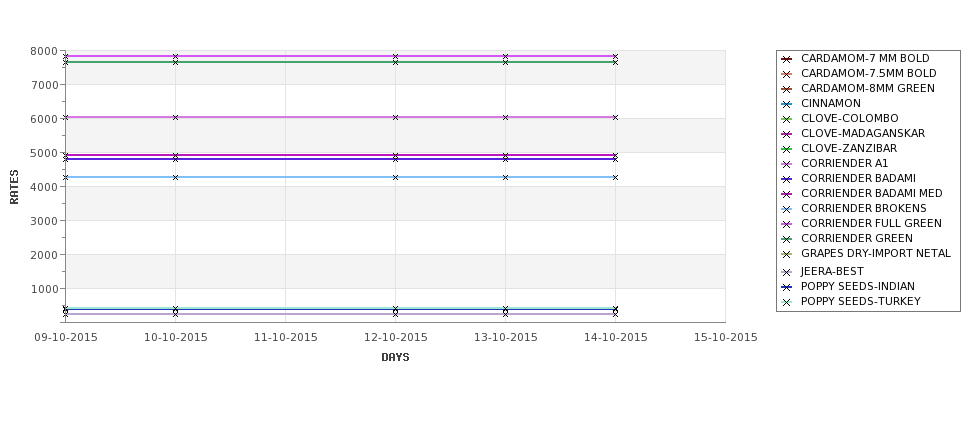The image size is (975, 429).
Task: Click the POPPY SEEDS-TURKEY legend marker
Action: click(x=786, y=302)
